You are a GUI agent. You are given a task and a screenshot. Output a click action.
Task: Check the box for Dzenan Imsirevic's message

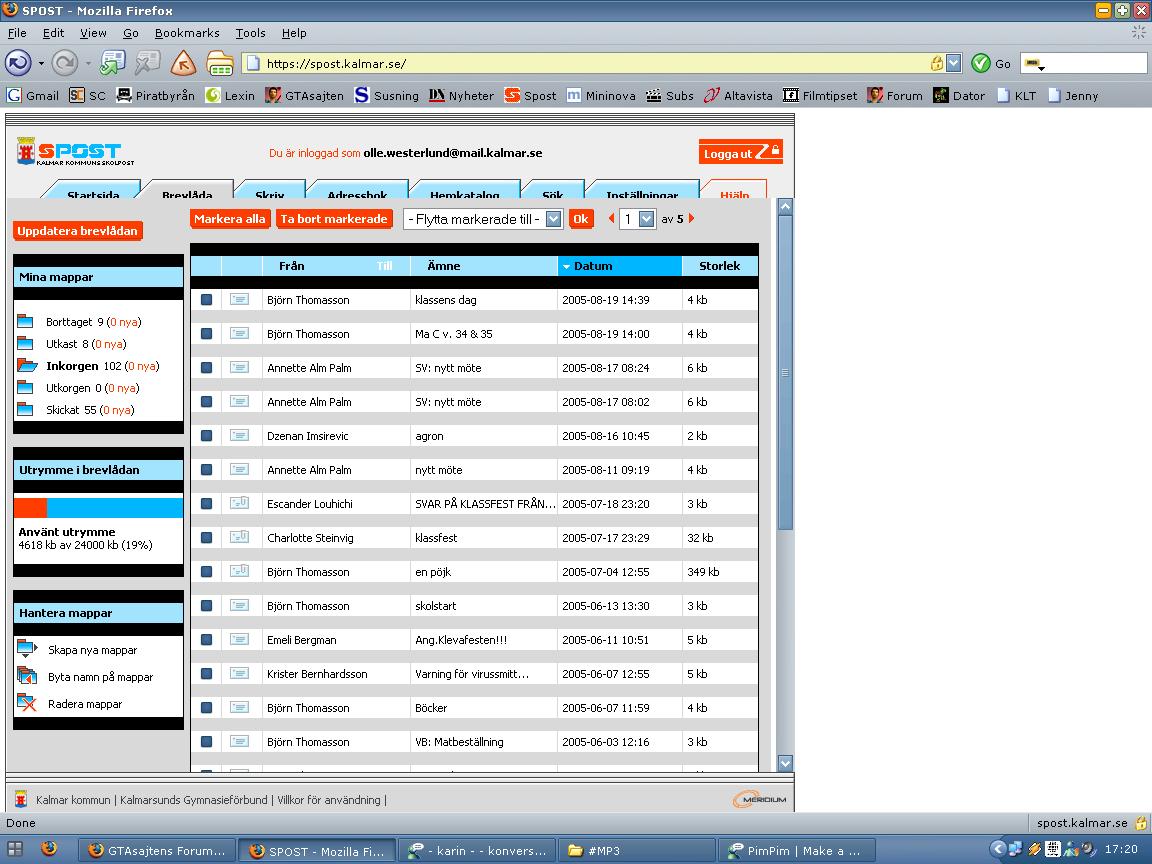(206, 436)
